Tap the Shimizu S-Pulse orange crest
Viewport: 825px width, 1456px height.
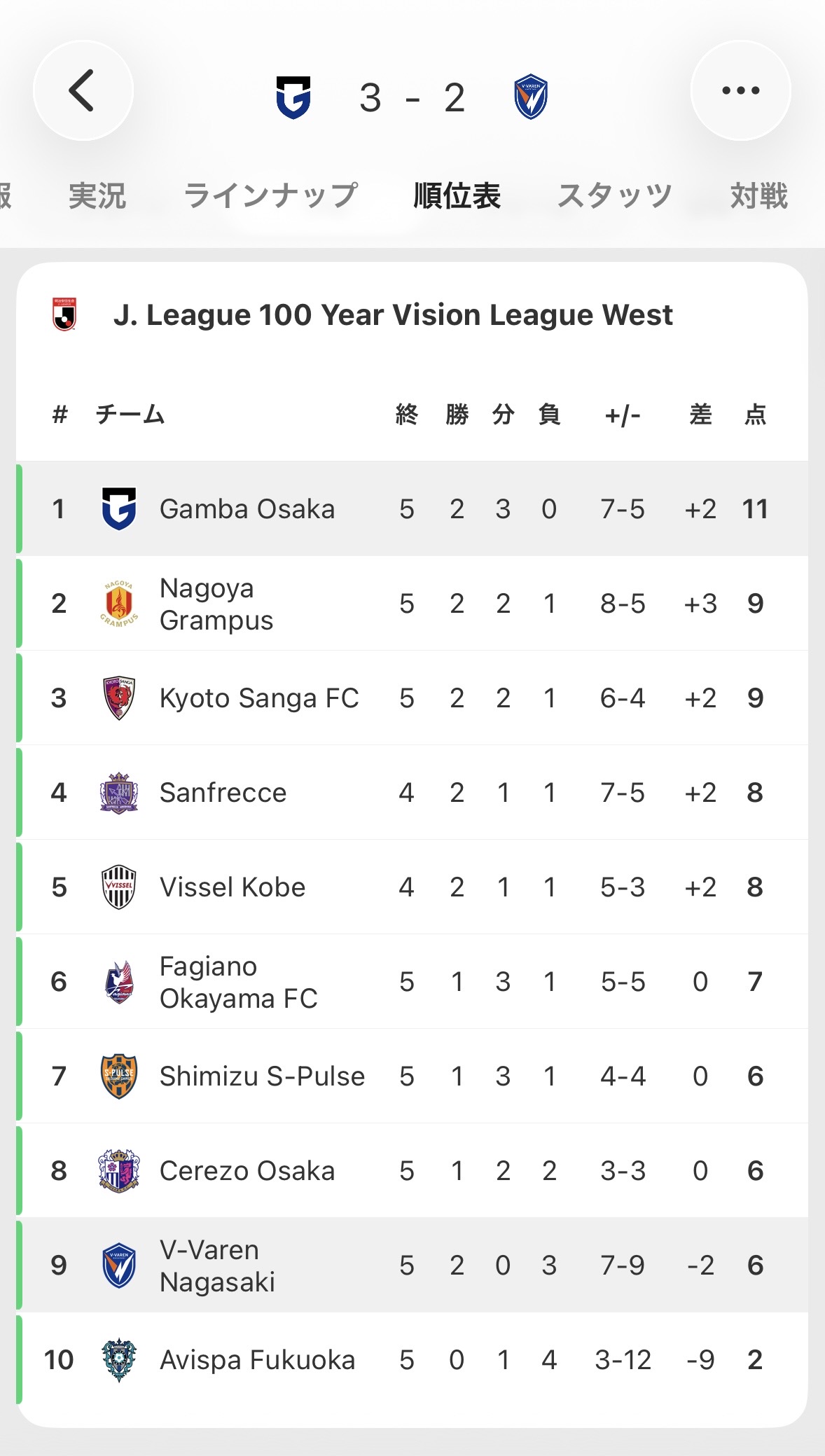tap(119, 1076)
